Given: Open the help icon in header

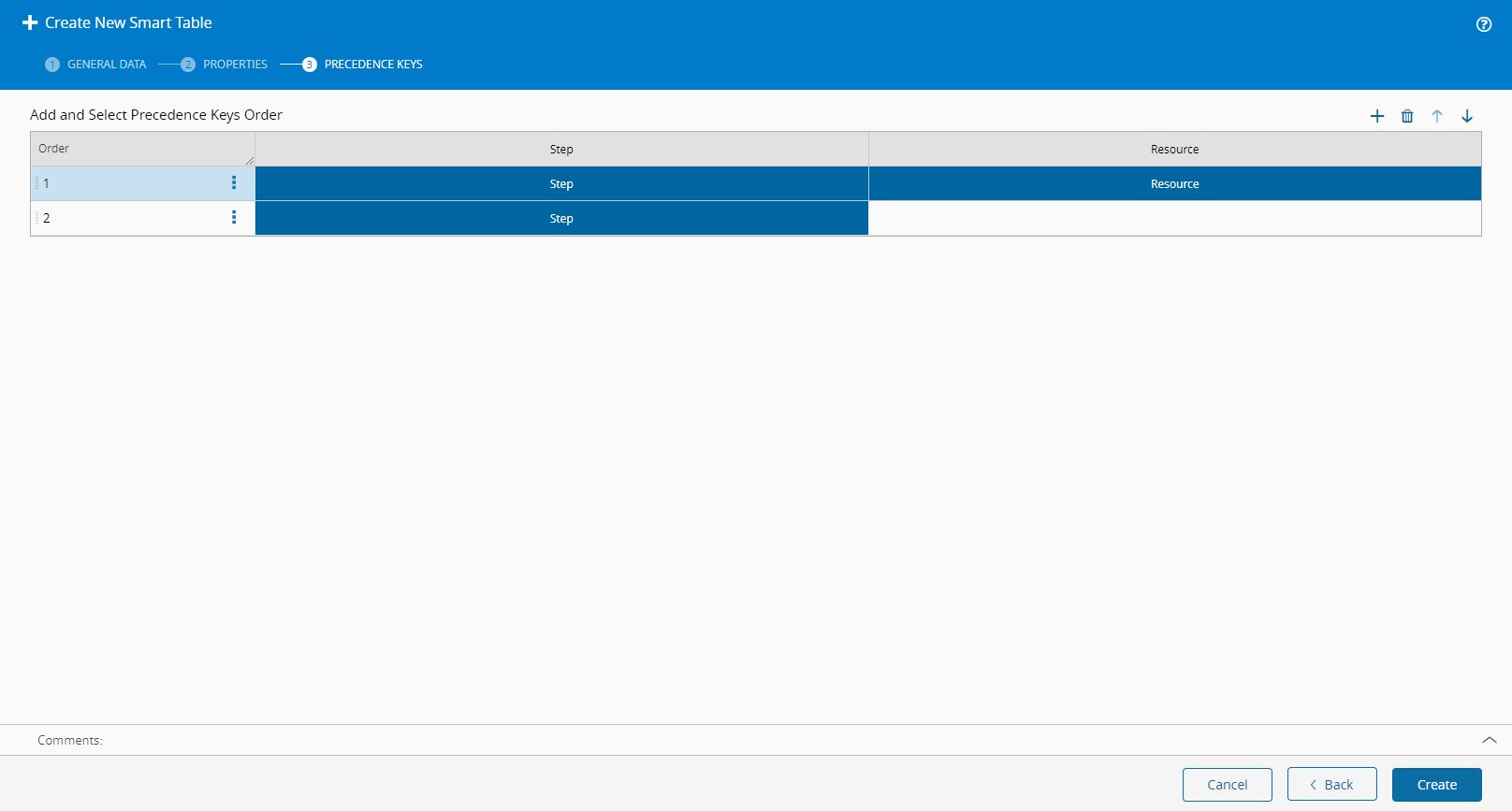Looking at the screenshot, I should pyautogui.click(x=1484, y=24).
